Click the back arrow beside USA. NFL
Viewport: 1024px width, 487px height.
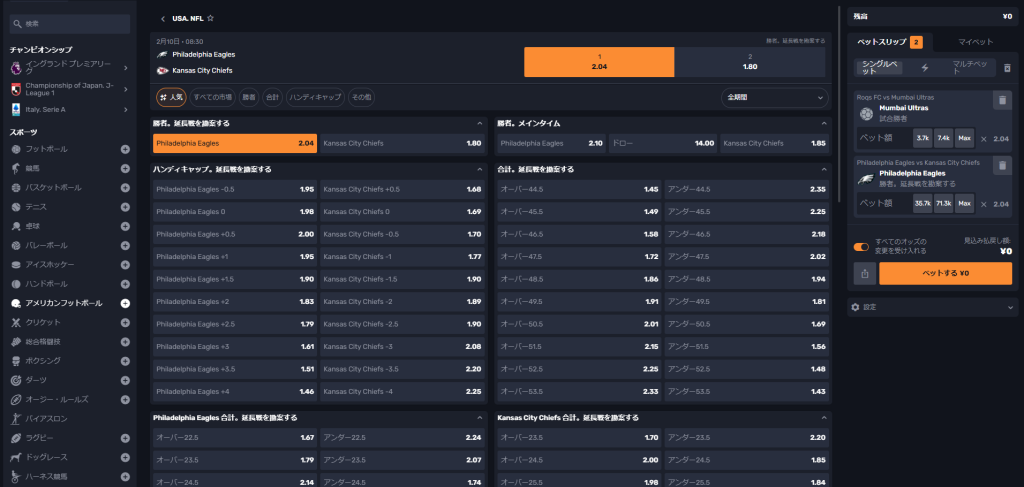point(163,19)
